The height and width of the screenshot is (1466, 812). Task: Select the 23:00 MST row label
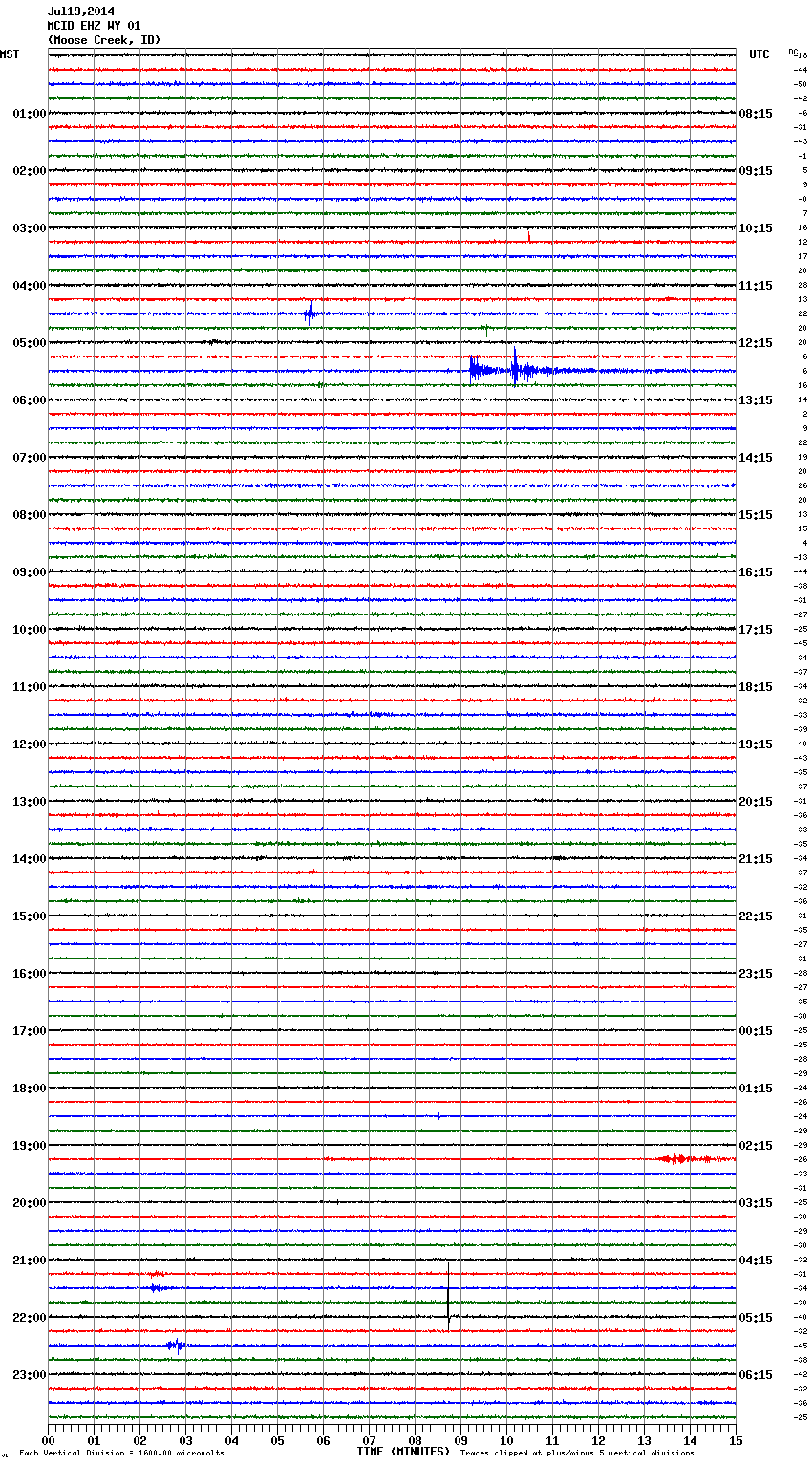(x=30, y=1375)
